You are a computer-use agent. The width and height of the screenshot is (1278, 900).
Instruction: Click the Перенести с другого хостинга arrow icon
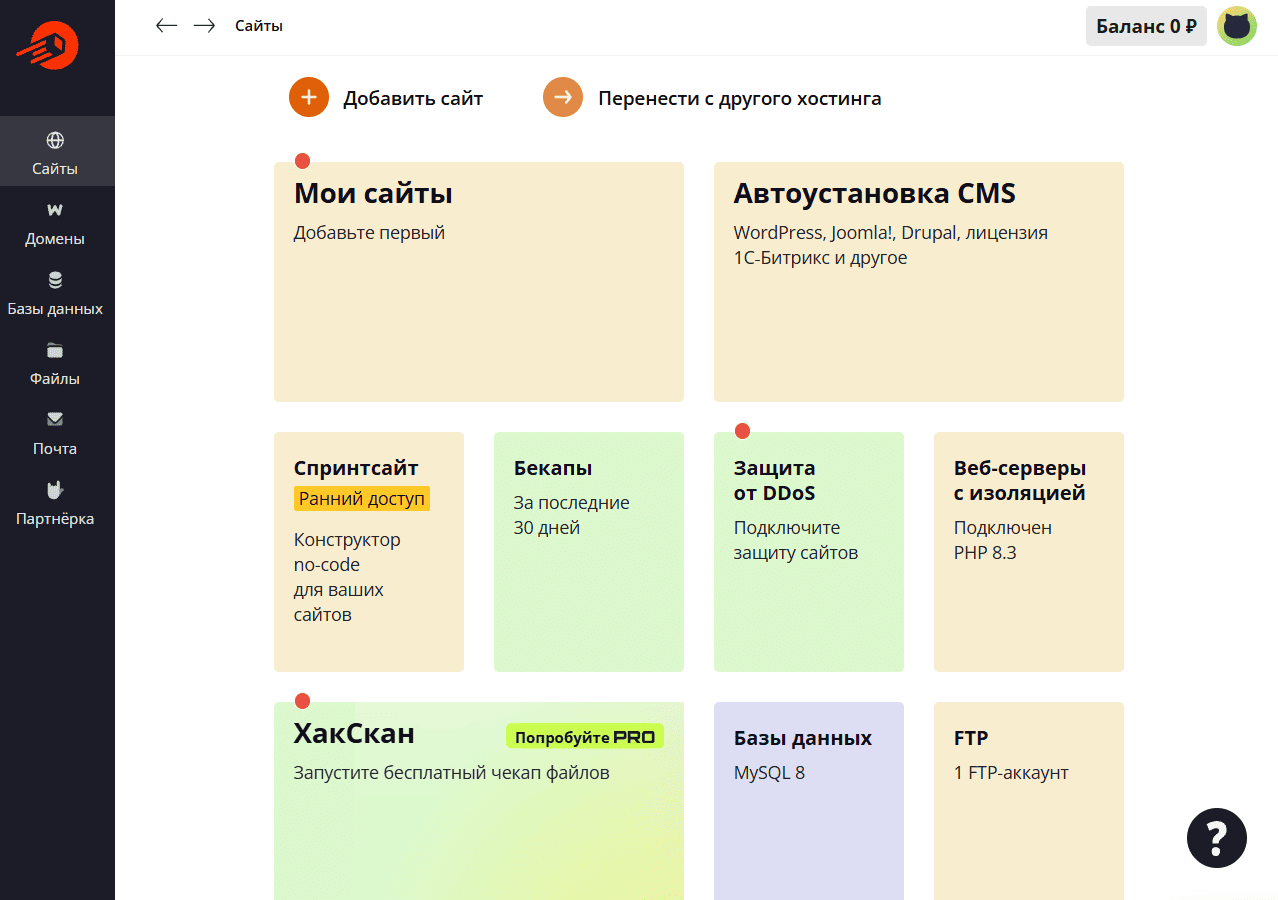coord(563,98)
